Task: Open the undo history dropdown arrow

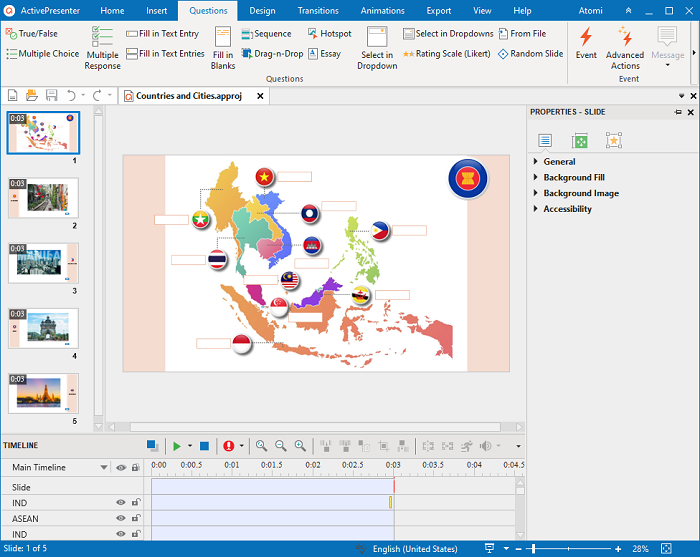Action: (x=83, y=95)
